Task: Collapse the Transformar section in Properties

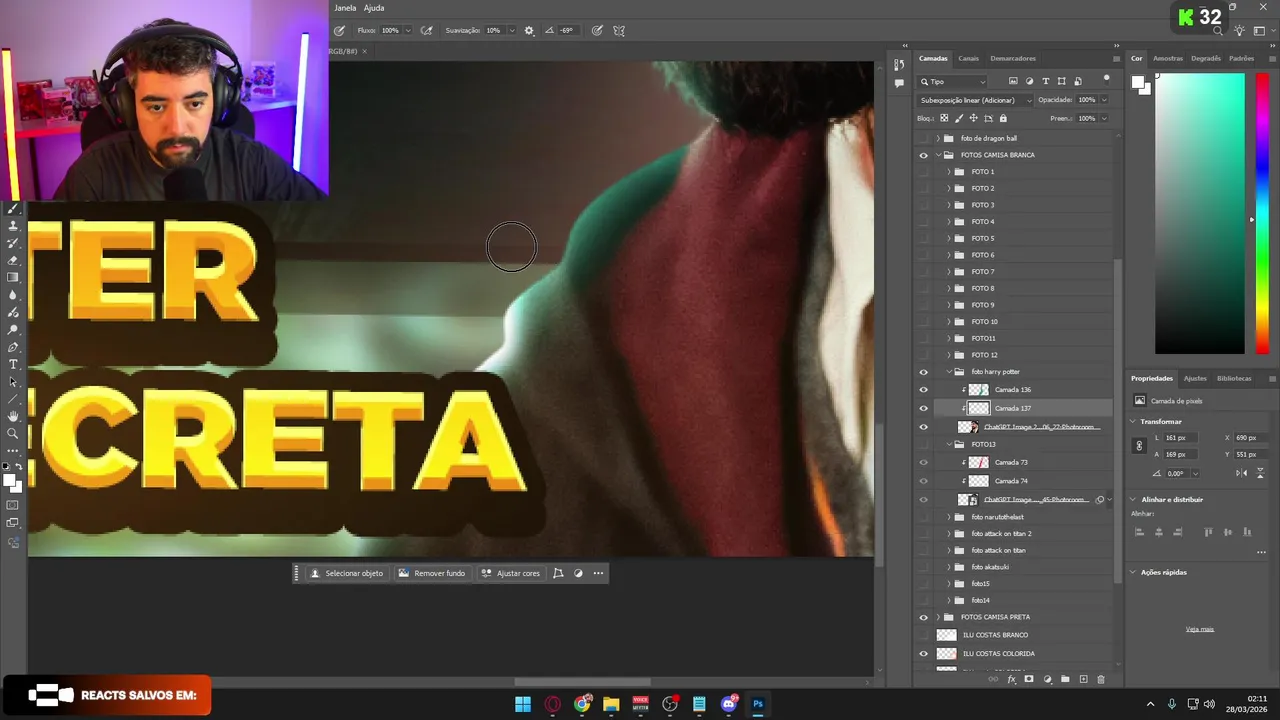Action: click(x=1133, y=421)
